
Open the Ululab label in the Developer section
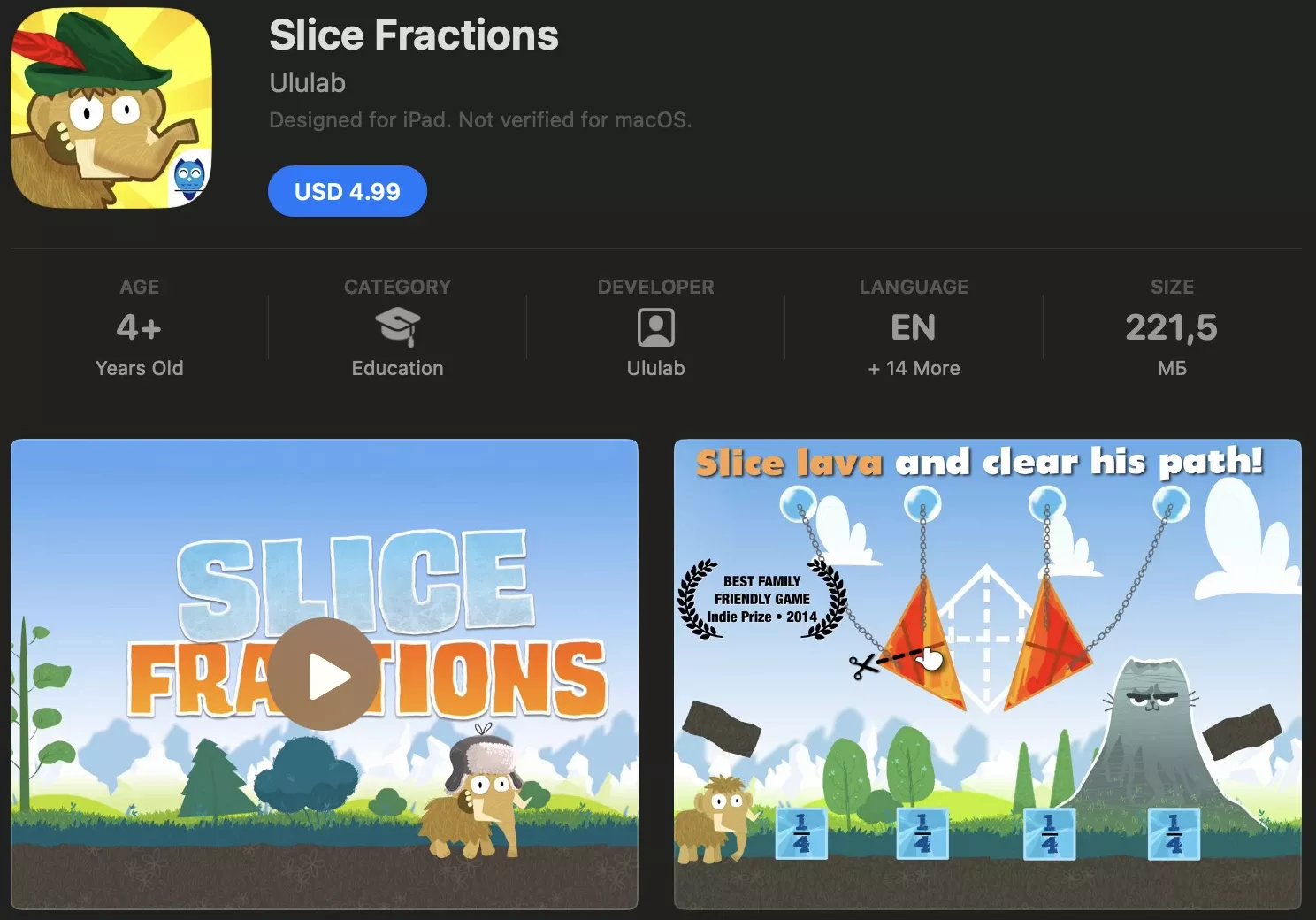[x=655, y=368]
